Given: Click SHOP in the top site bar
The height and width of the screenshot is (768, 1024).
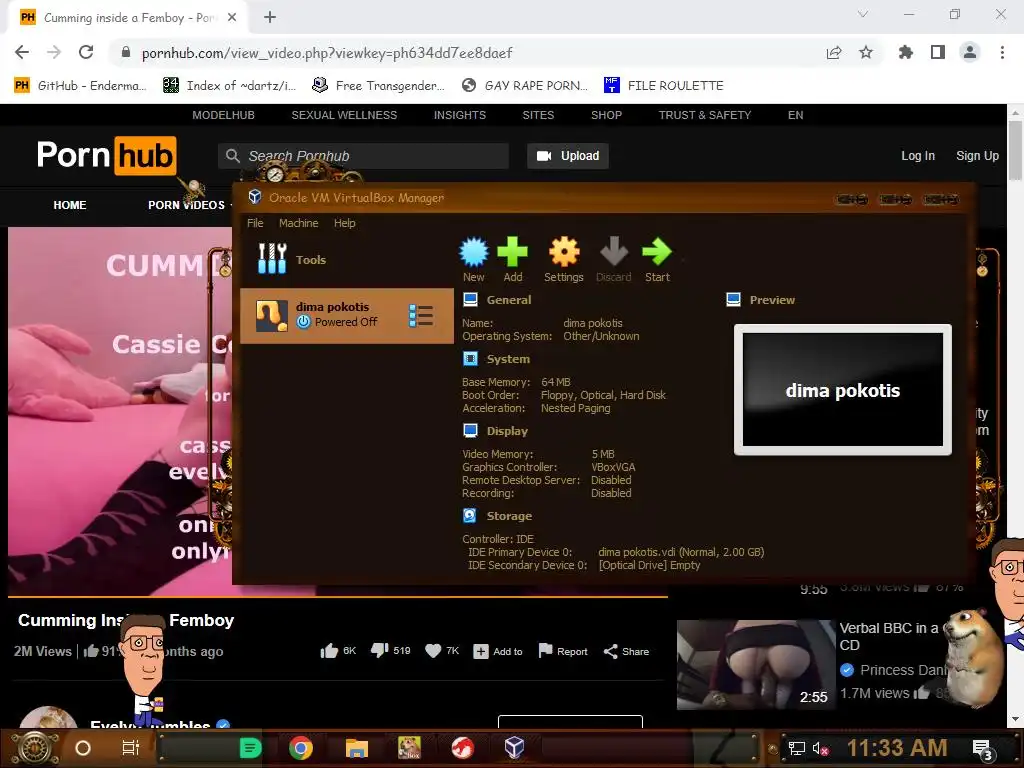Looking at the screenshot, I should click(x=606, y=115).
